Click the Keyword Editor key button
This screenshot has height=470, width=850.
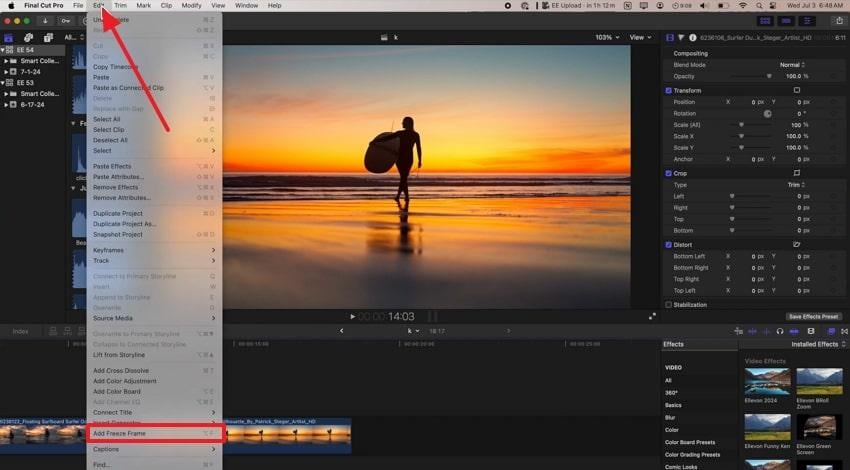pyautogui.click(x=66, y=21)
